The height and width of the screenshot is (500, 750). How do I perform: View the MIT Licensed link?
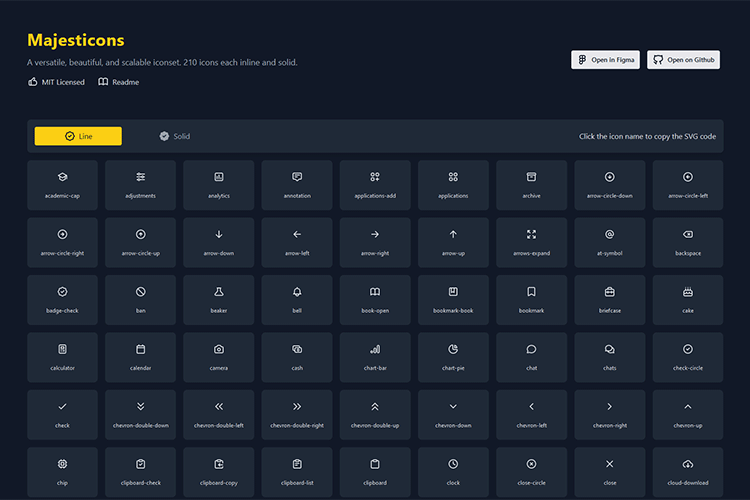tap(56, 82)
